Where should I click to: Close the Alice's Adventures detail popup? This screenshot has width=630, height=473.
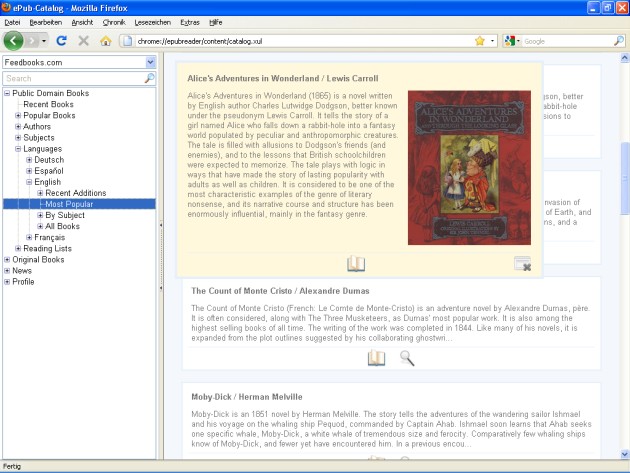tap(523, 264)
